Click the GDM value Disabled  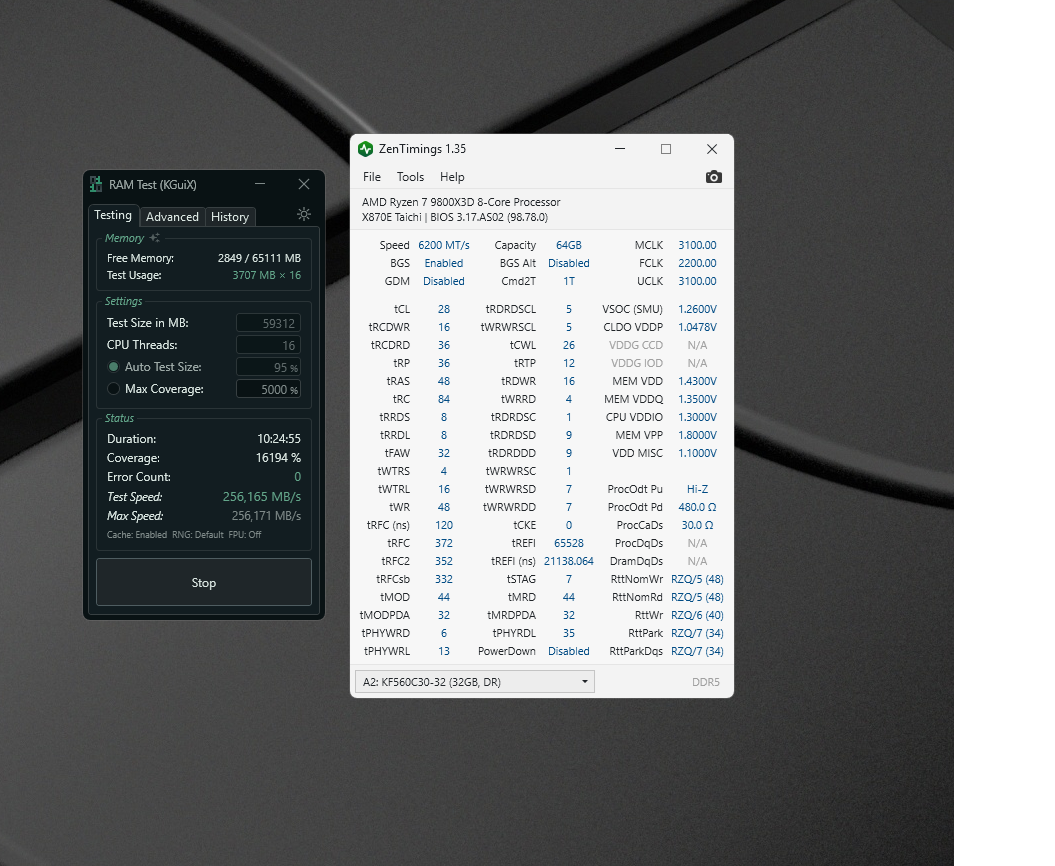point(444,281)
